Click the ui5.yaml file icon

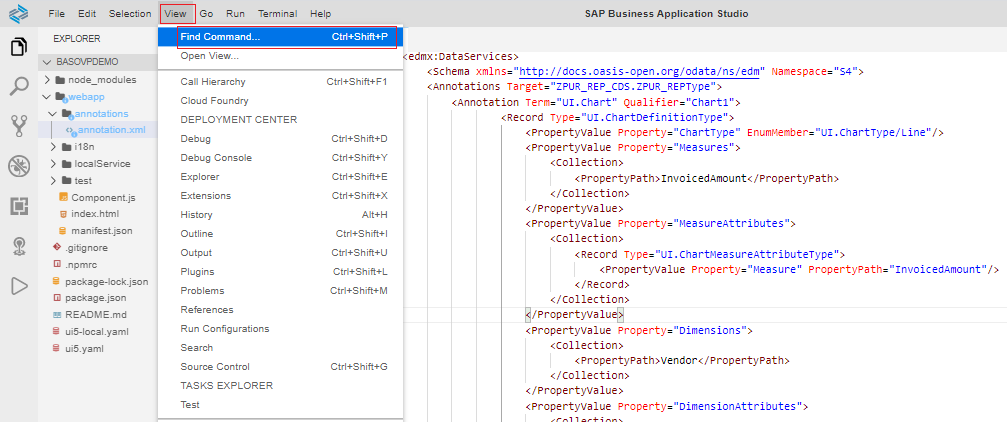pyautogui.click(x=57, y=349)
